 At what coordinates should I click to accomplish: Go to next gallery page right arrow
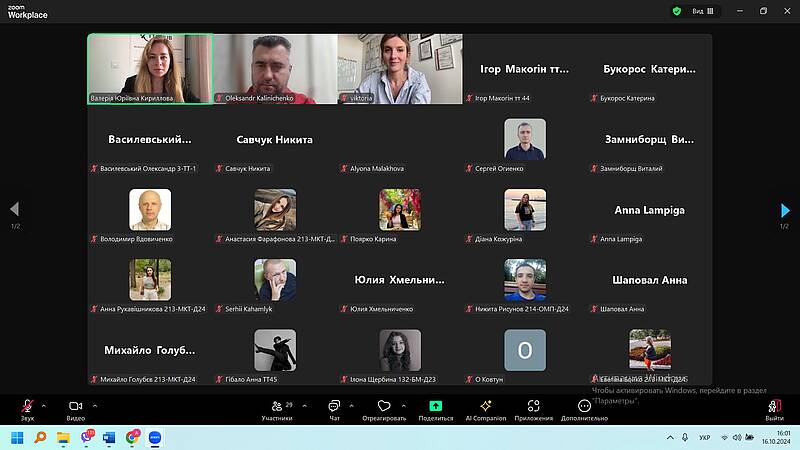[785, 210]
